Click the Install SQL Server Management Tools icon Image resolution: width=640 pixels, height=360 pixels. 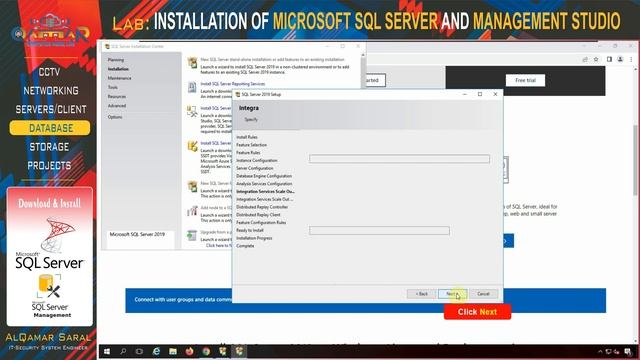click(x=192, y=111)
